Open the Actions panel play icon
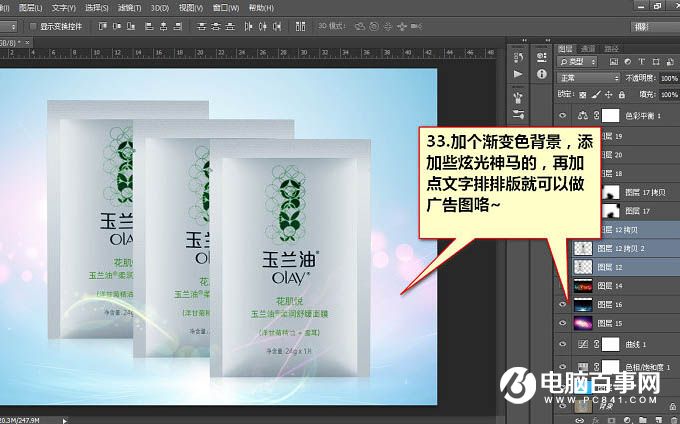Viewport: 680px width, 424px height. pos(518,74)
